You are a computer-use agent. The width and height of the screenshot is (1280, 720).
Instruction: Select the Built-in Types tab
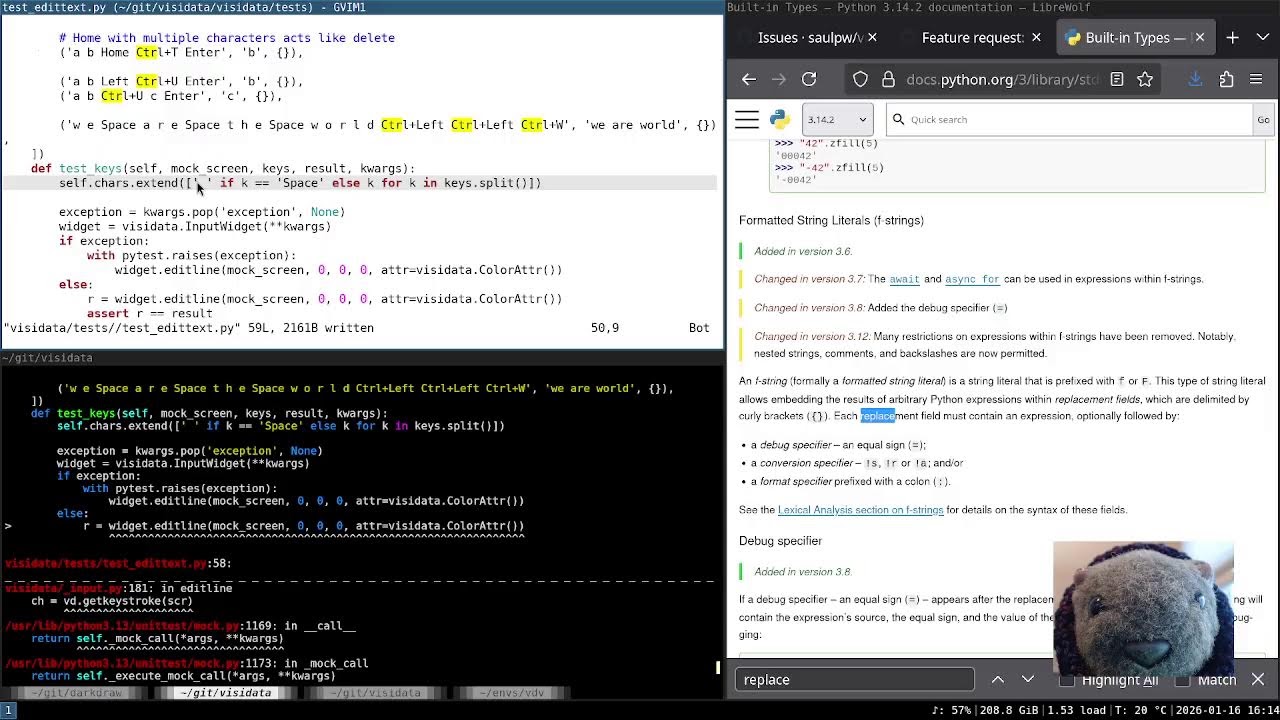coord(1135,38)
